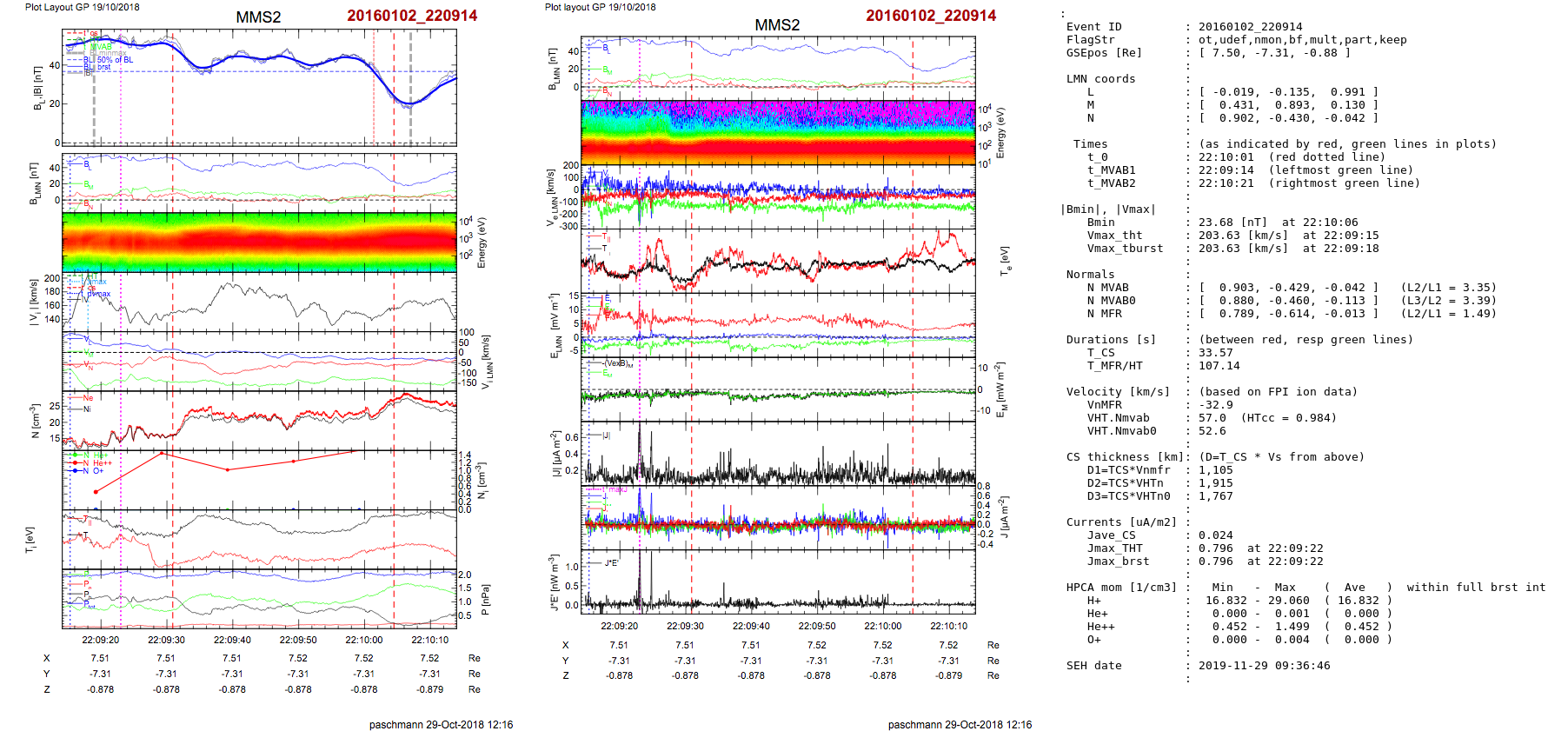Click the P [nPa] pressure plot panel
Image resolution: width=1568 pixels, height=731 pixels.
pyautogui.click(x=259, y=597)
